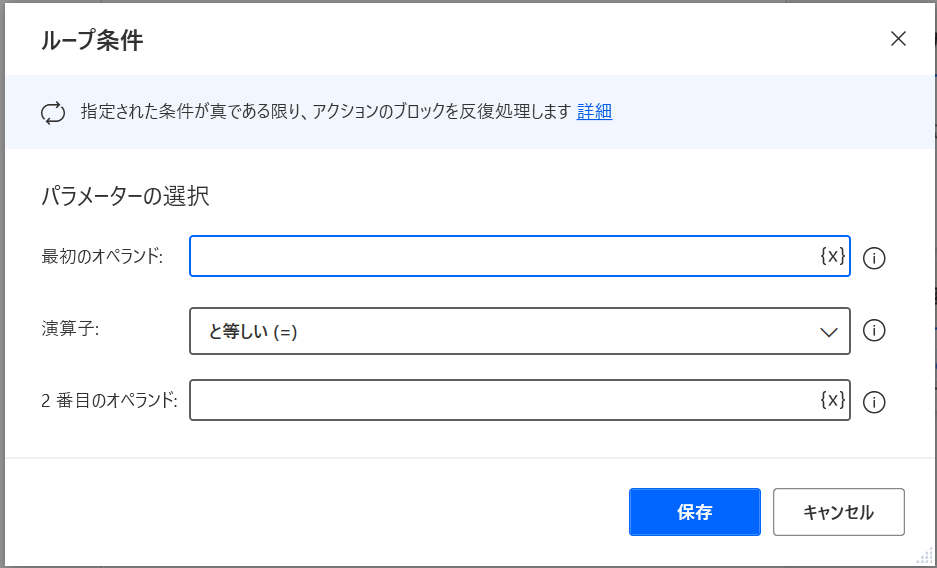This screenshot has height=568, width=937.
Task: Click the 演算子 label
Action: 71,329
